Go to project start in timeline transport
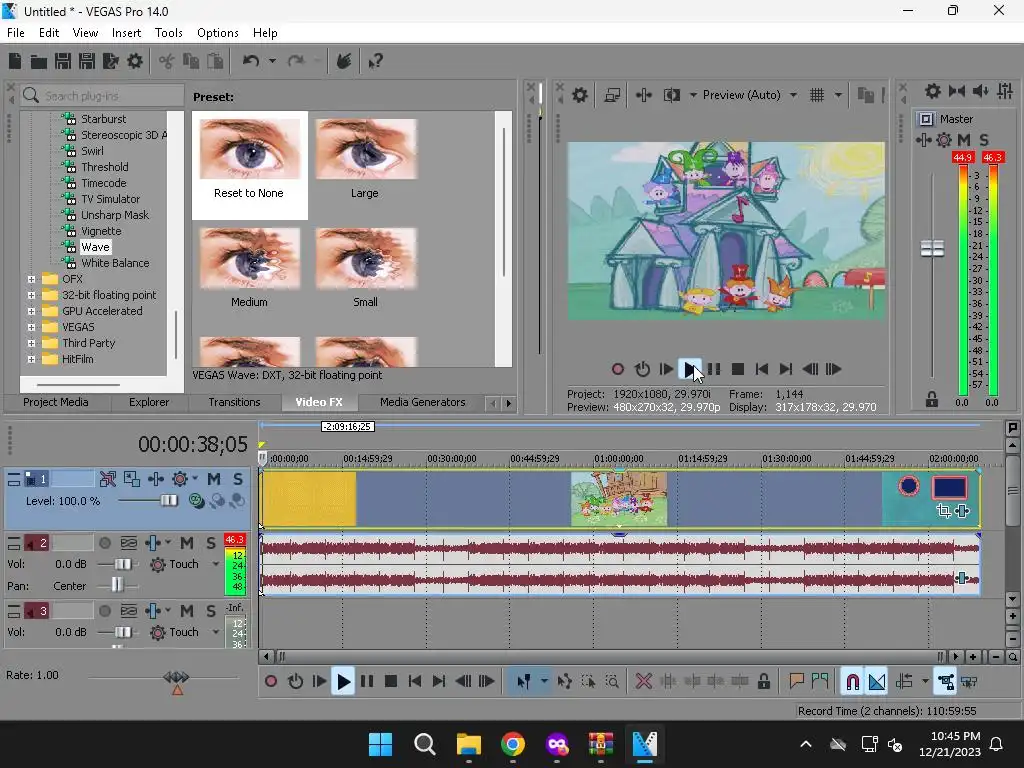 pyautogui.click(x=415, y=682)
